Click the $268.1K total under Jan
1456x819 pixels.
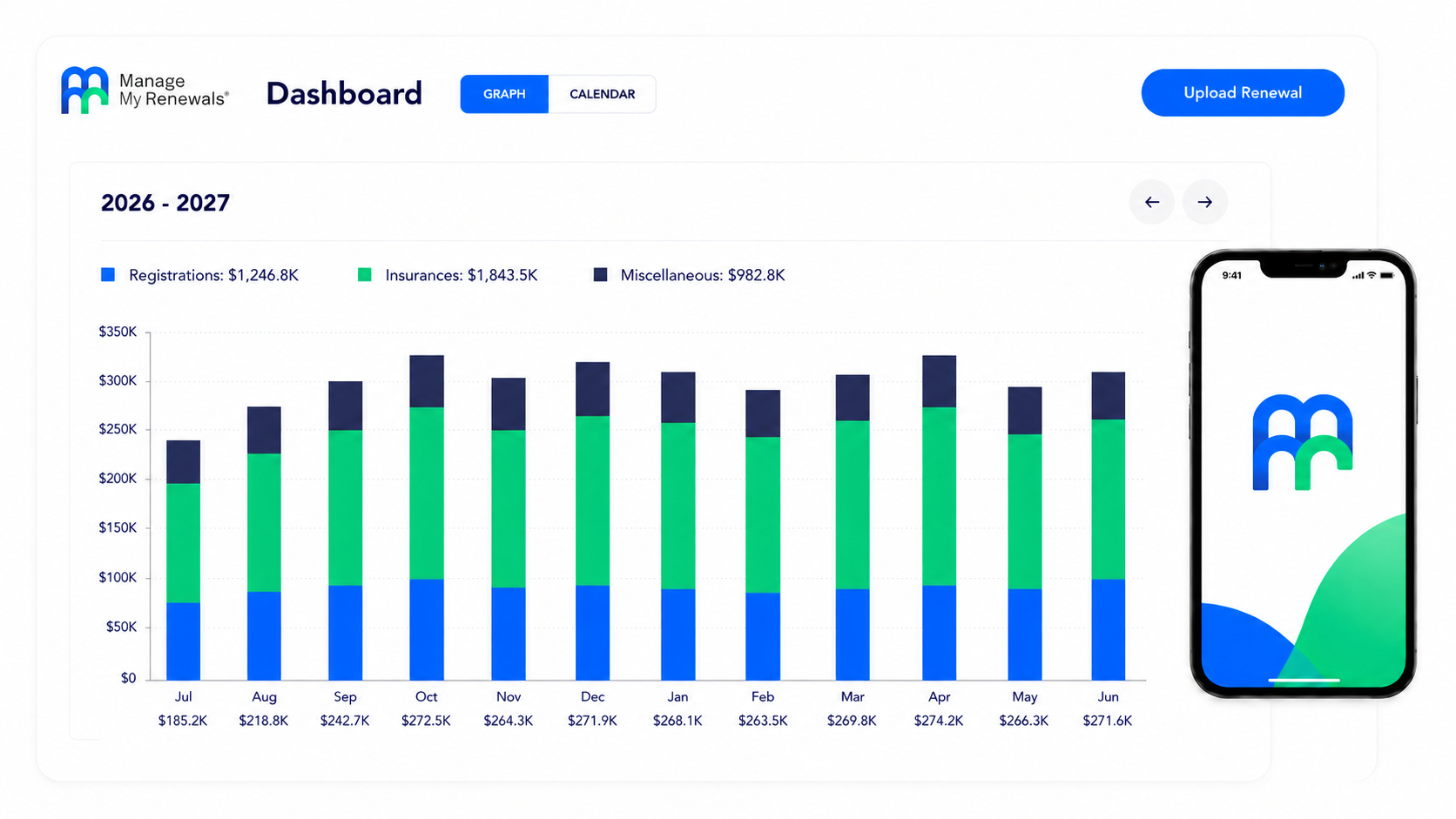[x=677, y=721]
